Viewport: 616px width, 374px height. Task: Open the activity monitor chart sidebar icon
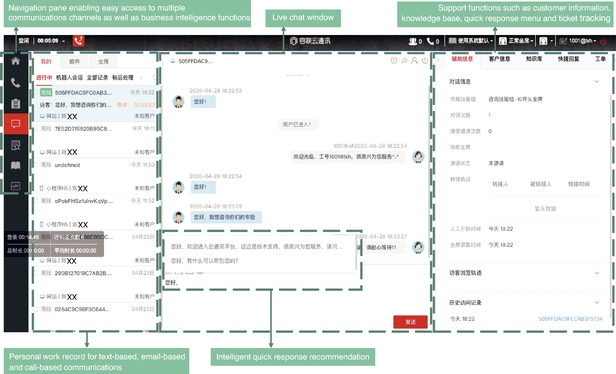click(x=15, y=186)
